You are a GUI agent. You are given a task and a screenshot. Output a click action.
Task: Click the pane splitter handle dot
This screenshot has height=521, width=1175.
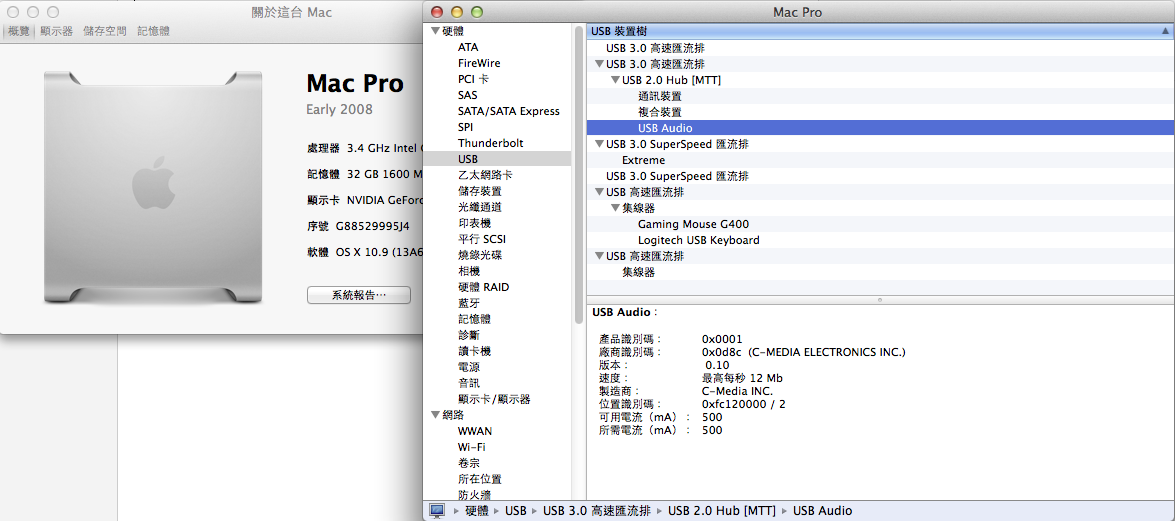[880, 300]
